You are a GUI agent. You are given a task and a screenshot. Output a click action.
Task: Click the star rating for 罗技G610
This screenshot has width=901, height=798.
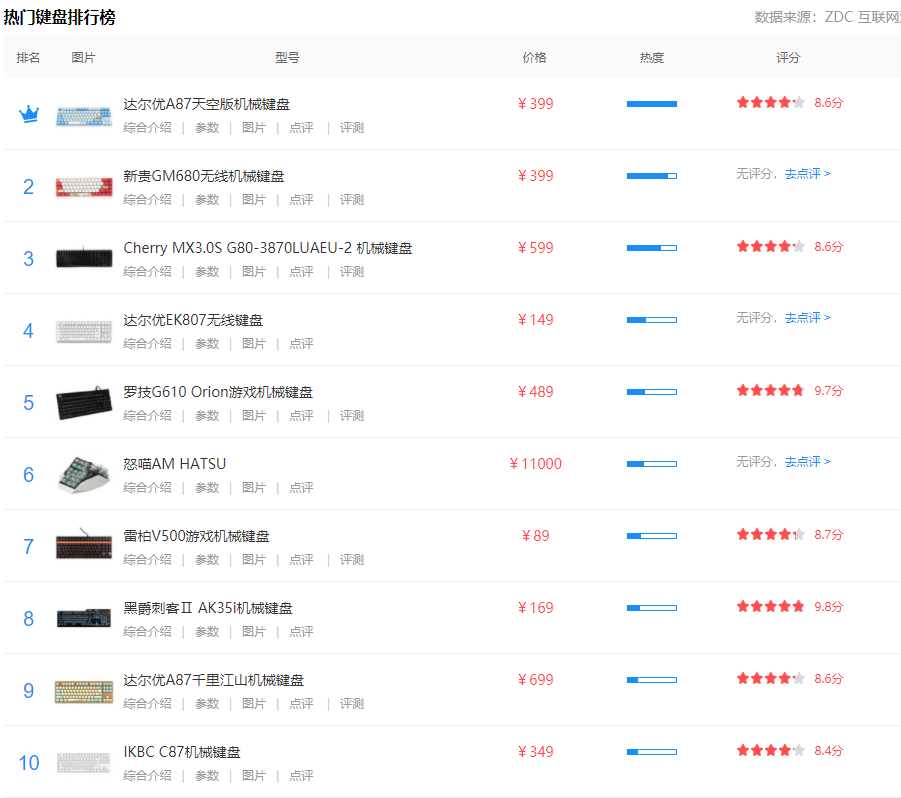(x=770, y=391)
